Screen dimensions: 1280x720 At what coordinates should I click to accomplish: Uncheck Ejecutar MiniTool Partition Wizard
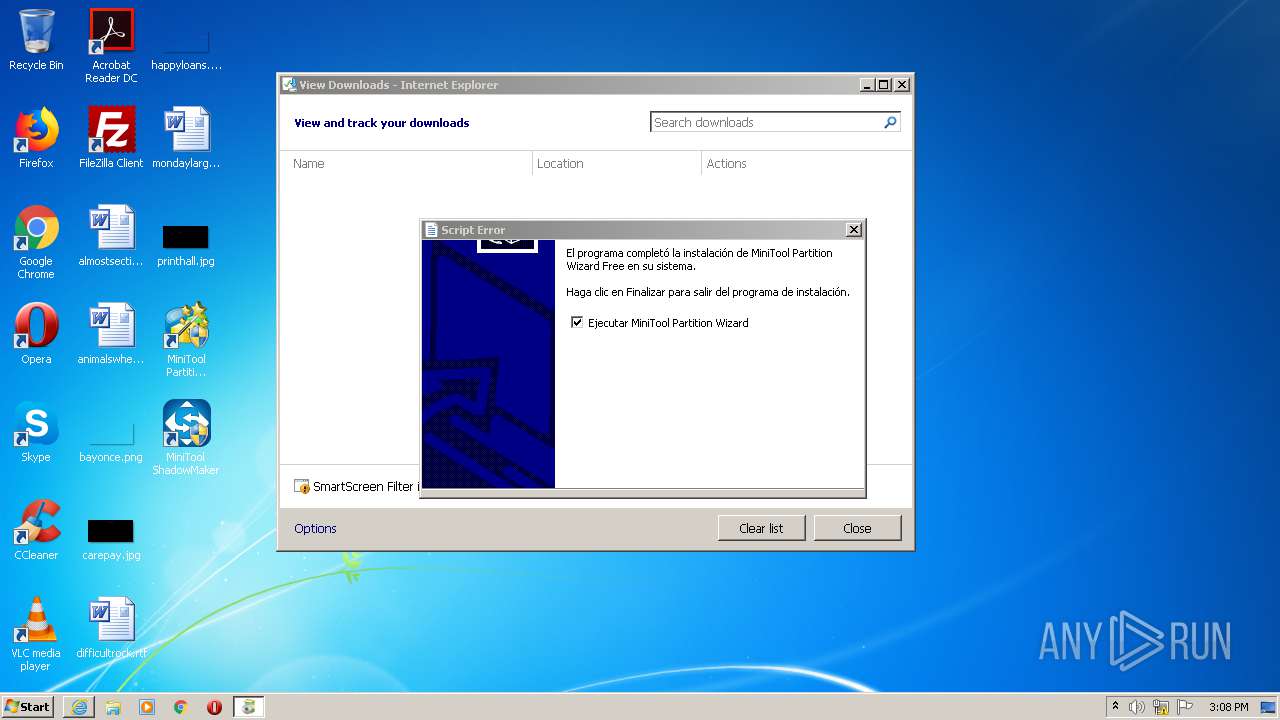click(x=577, y=322)
